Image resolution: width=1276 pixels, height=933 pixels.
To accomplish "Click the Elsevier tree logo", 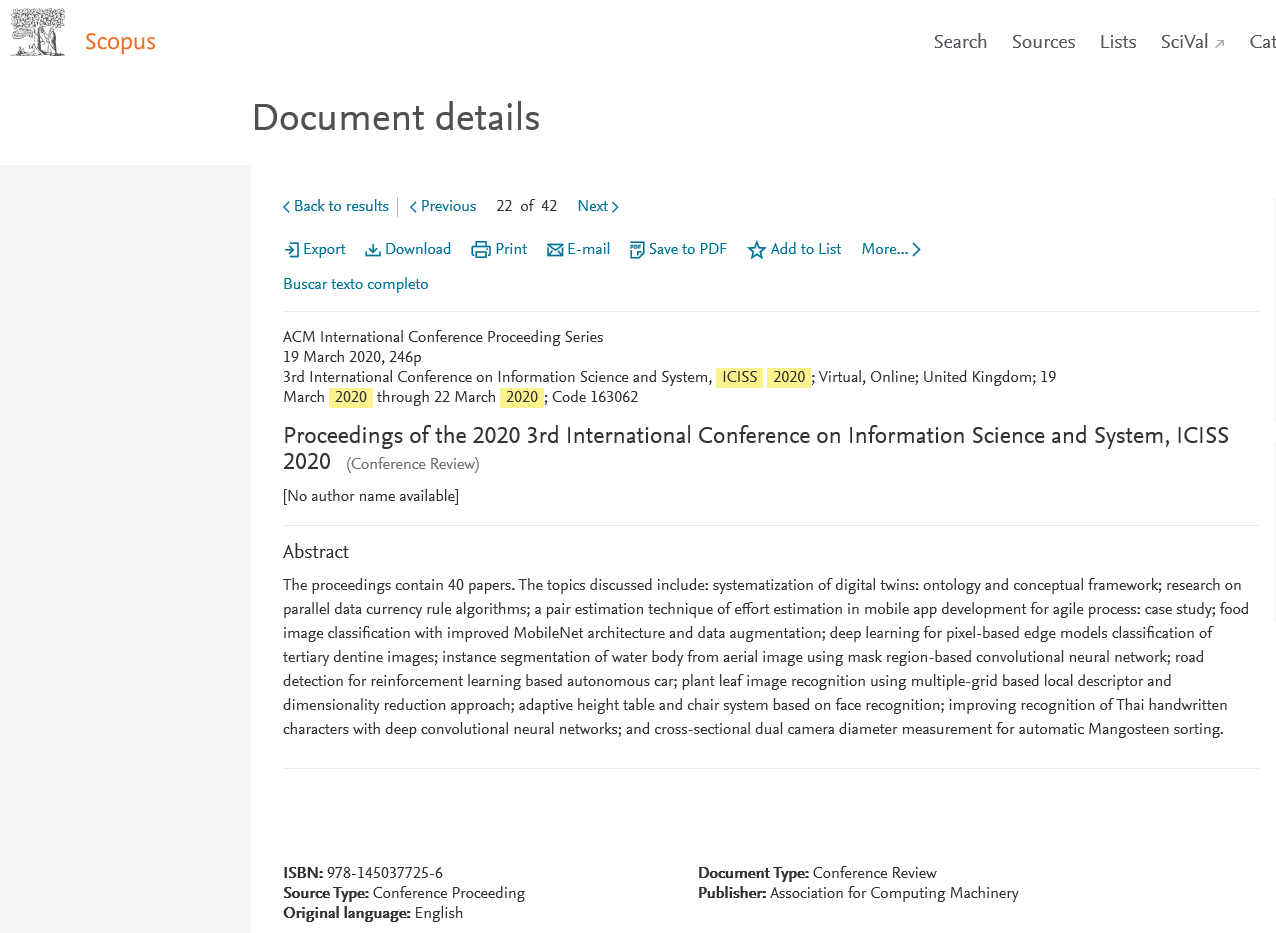I will pyautogui.click(x=38, y=32).
